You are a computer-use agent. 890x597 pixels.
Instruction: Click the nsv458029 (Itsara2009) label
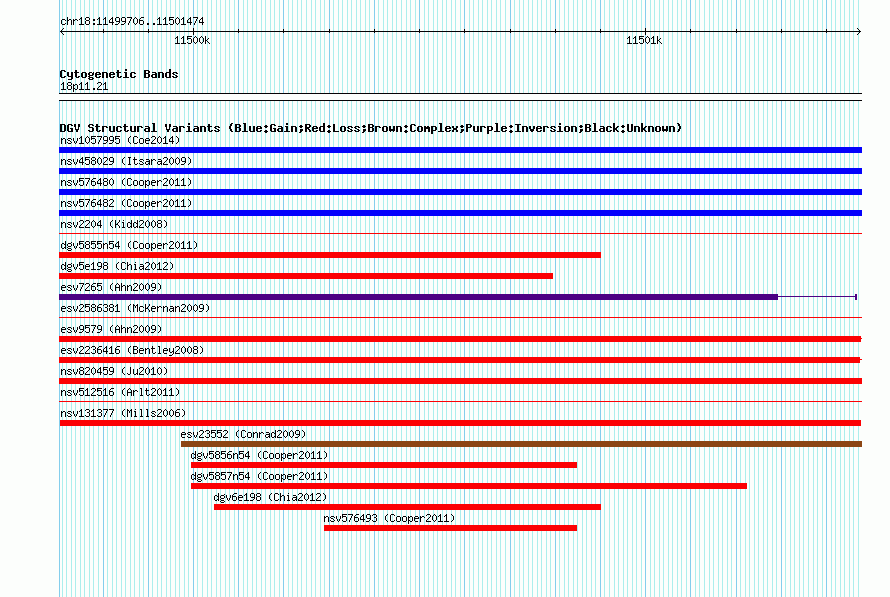126,161
